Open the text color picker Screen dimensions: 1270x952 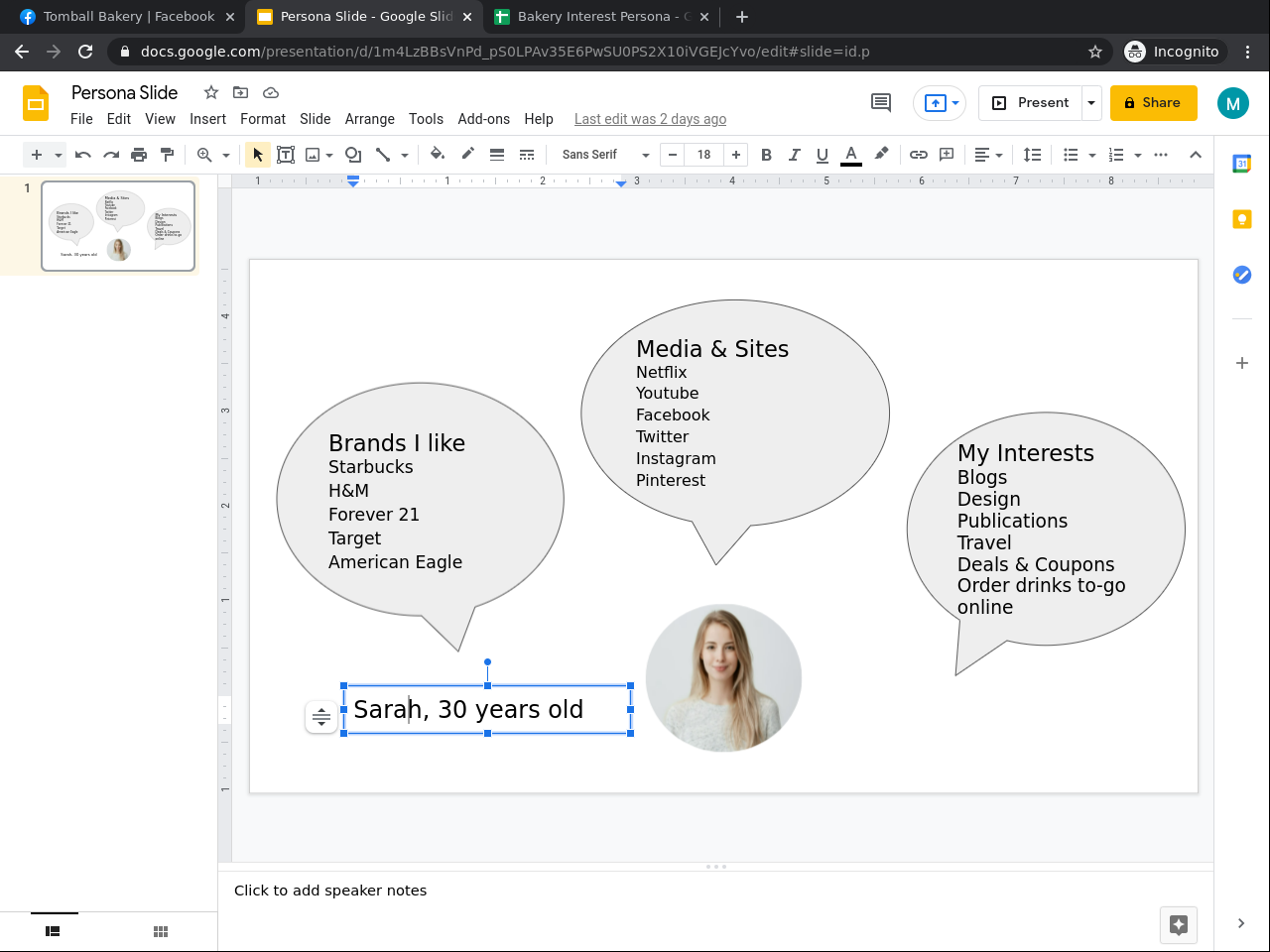point(850,155)
